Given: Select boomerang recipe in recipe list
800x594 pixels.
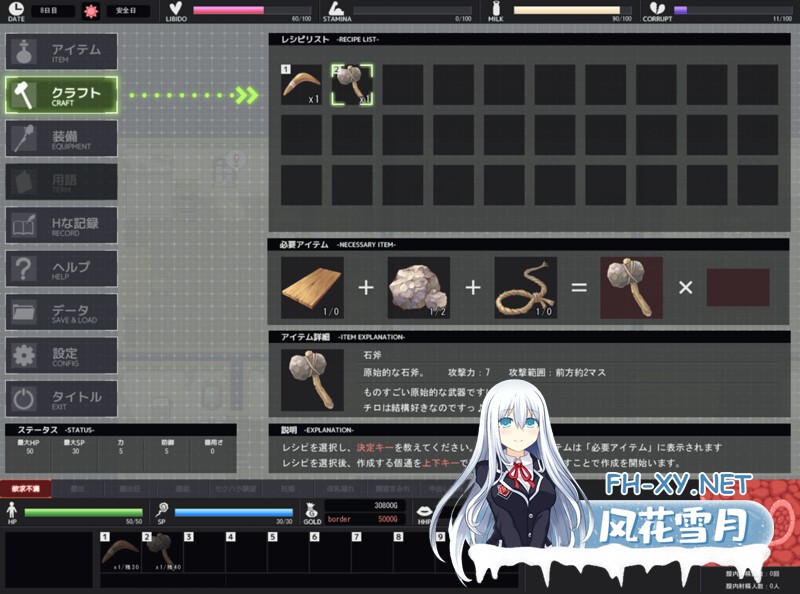Looking at the screenshot, I should [x=302, y=85].
